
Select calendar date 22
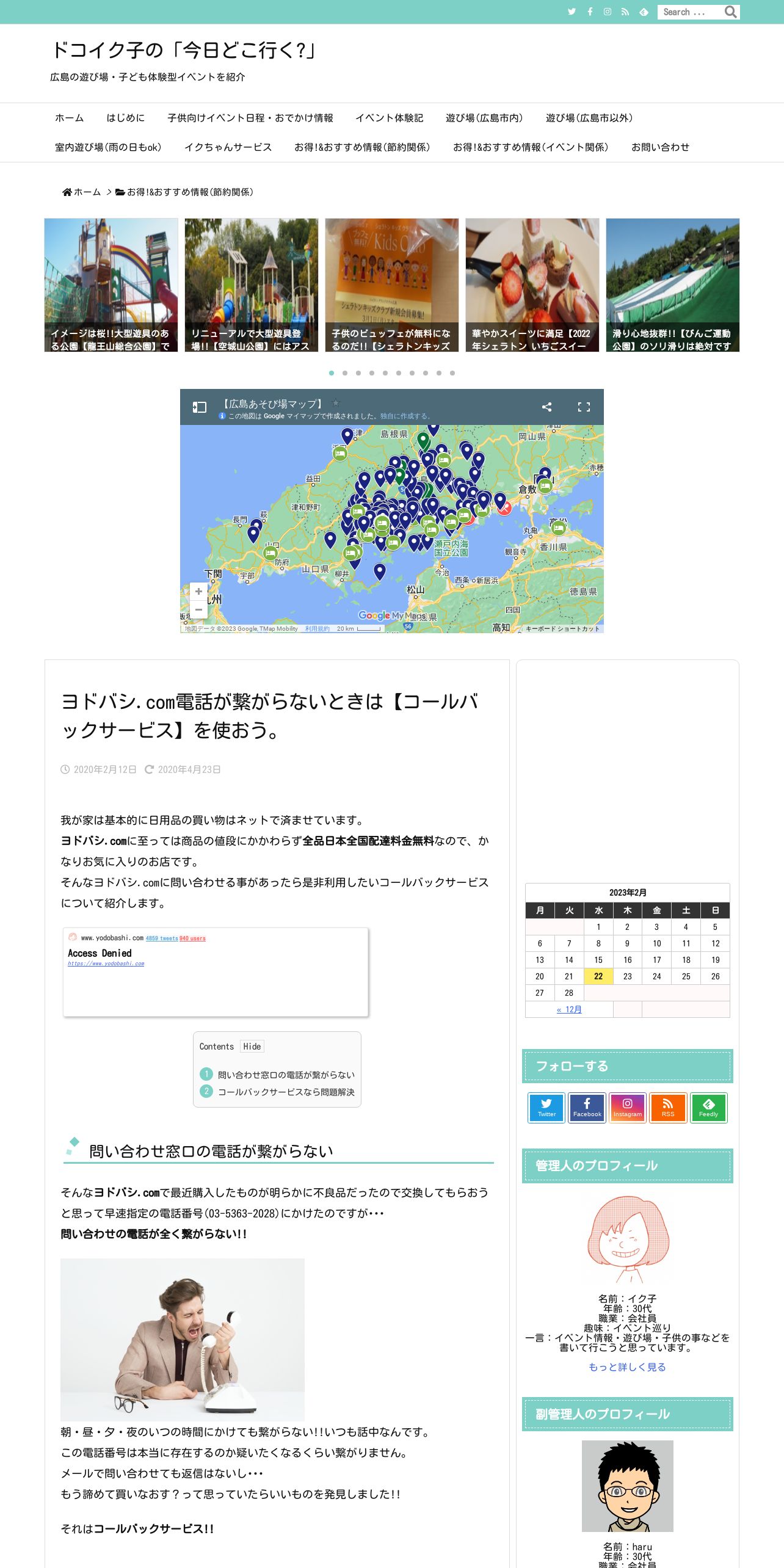coord(598,976)
